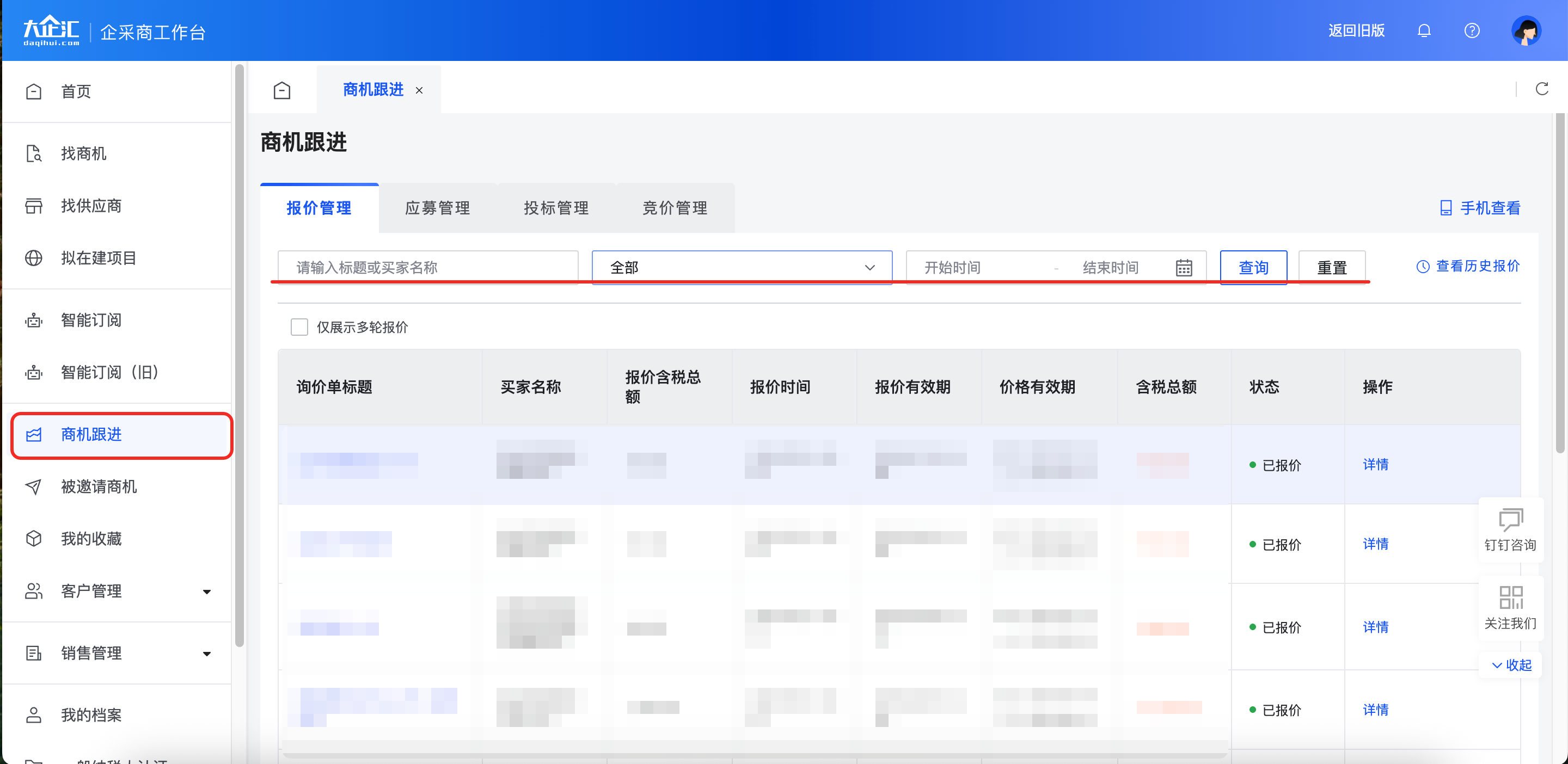
Task: Collapse the floating panel via 收起
Action: click(1511, 665)
